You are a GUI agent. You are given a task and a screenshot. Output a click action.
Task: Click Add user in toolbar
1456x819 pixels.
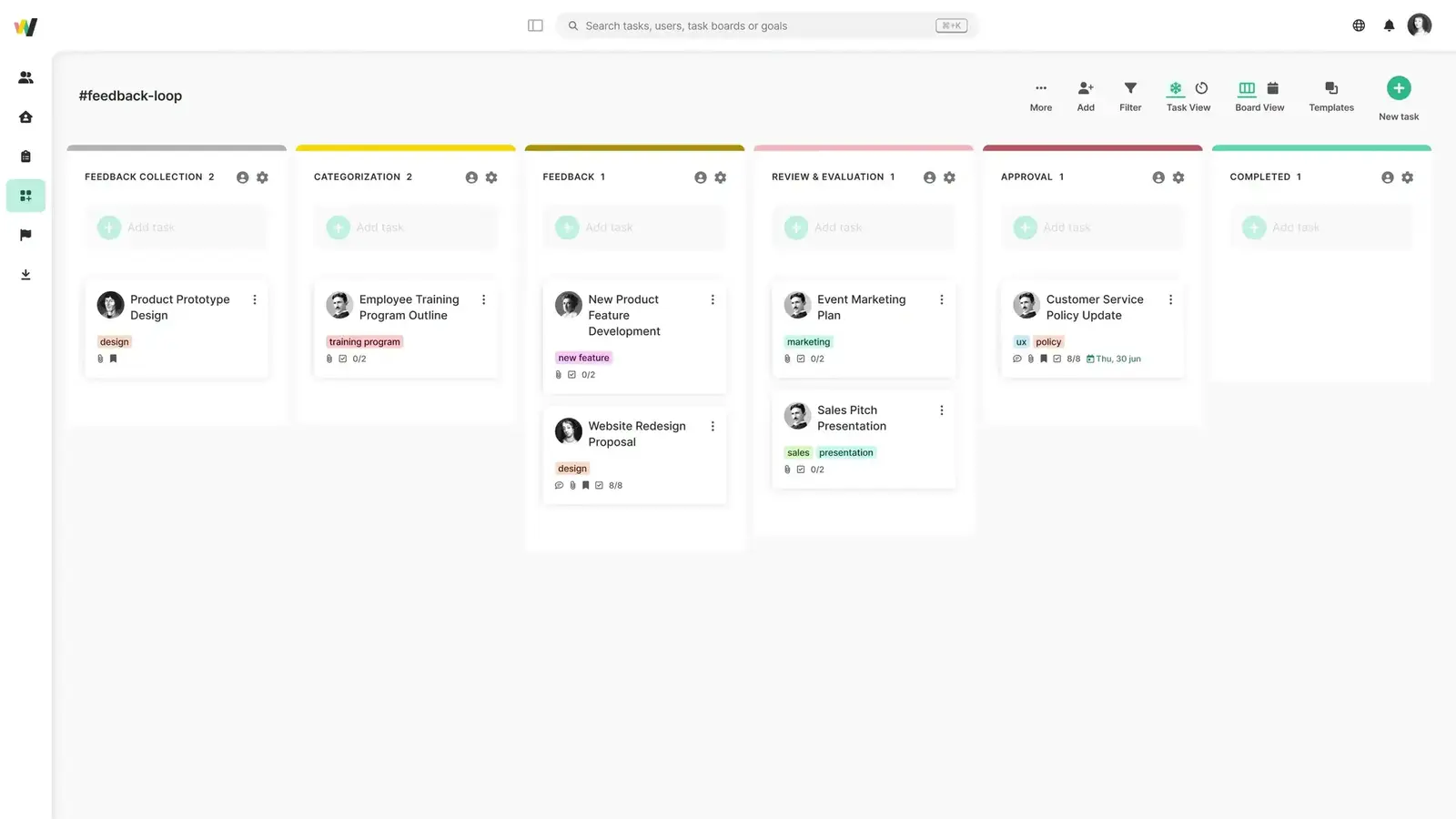point(1086,88)
